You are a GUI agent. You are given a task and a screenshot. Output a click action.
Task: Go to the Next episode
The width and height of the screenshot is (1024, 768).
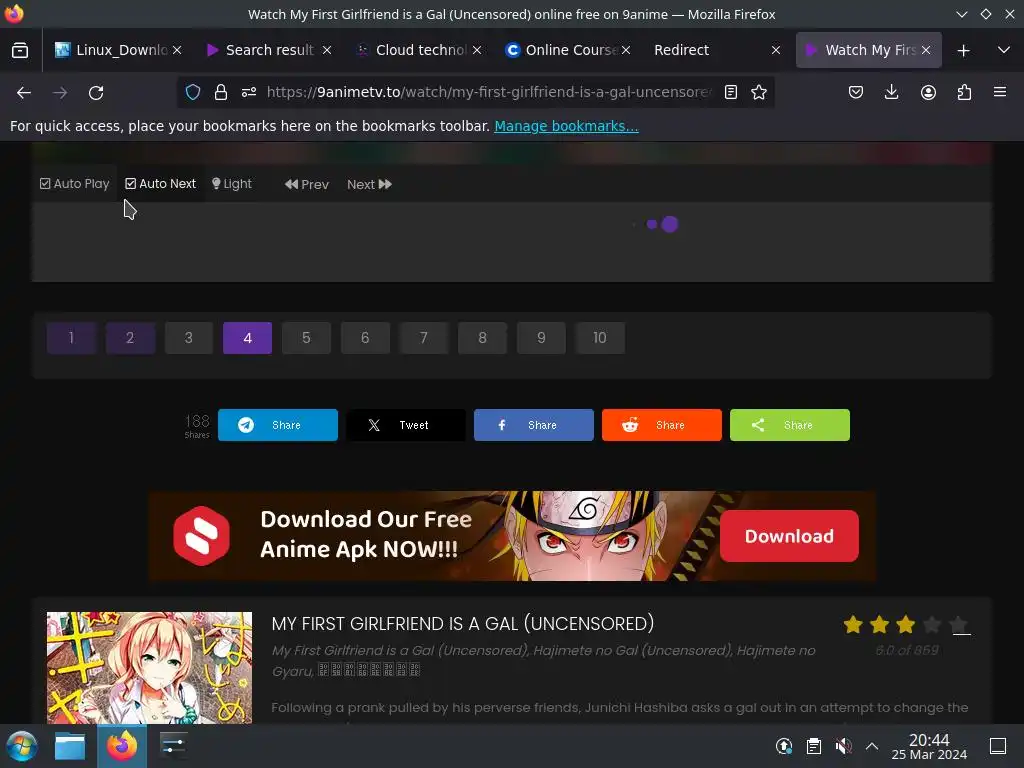coord(370,185)
